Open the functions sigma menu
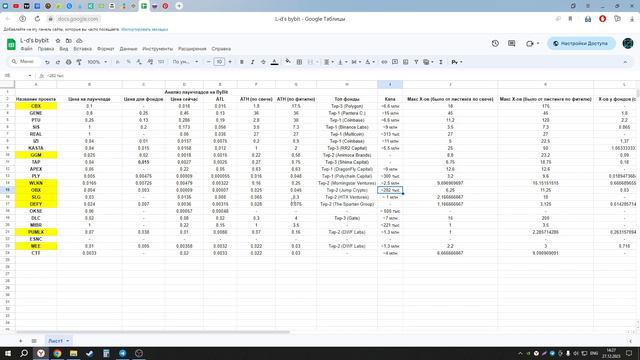Viewport: 640px width, 360px height. tap(441, 62)
